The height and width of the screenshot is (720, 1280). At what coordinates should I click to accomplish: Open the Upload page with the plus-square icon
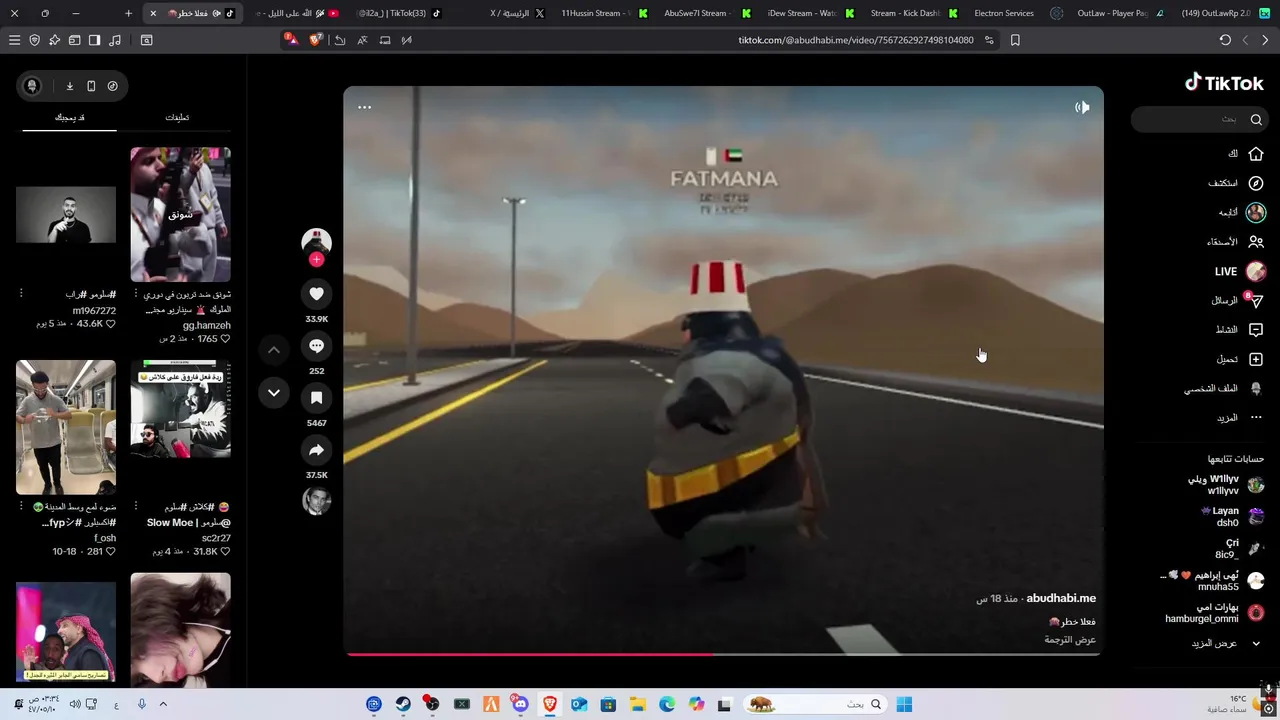(1256, 359)
